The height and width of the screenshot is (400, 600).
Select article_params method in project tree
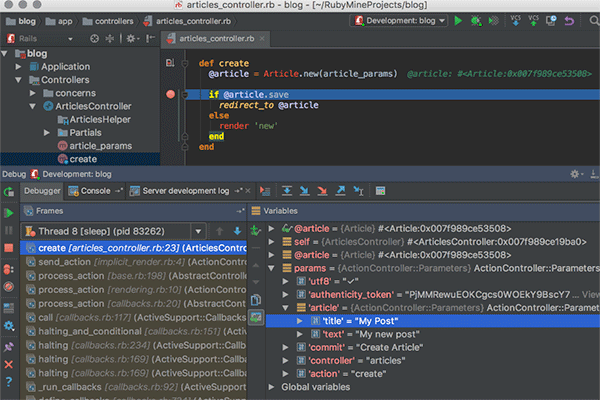pos(95,146)
